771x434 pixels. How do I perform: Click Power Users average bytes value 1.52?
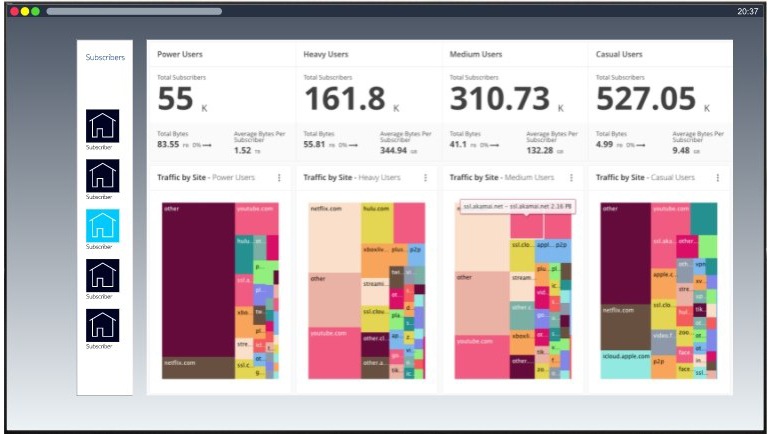coord(242,150)
